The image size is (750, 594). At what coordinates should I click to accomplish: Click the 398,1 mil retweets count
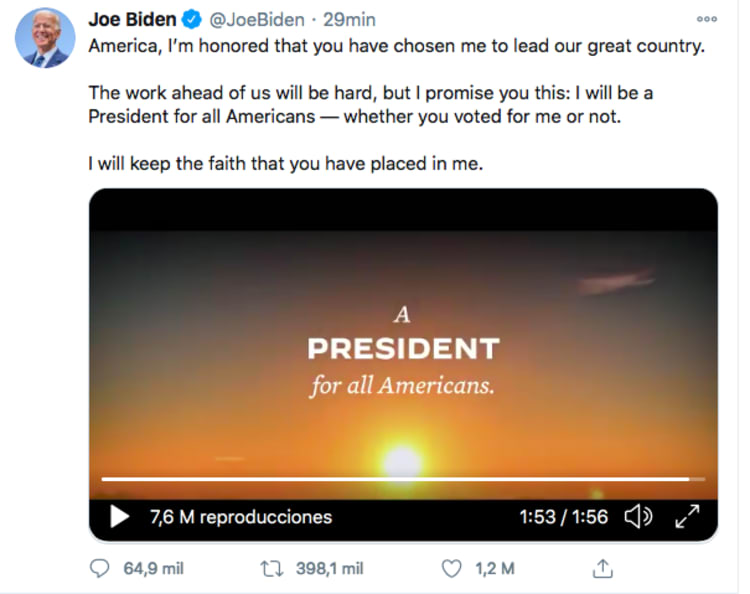pyautogui.click(x=330, y=569)
